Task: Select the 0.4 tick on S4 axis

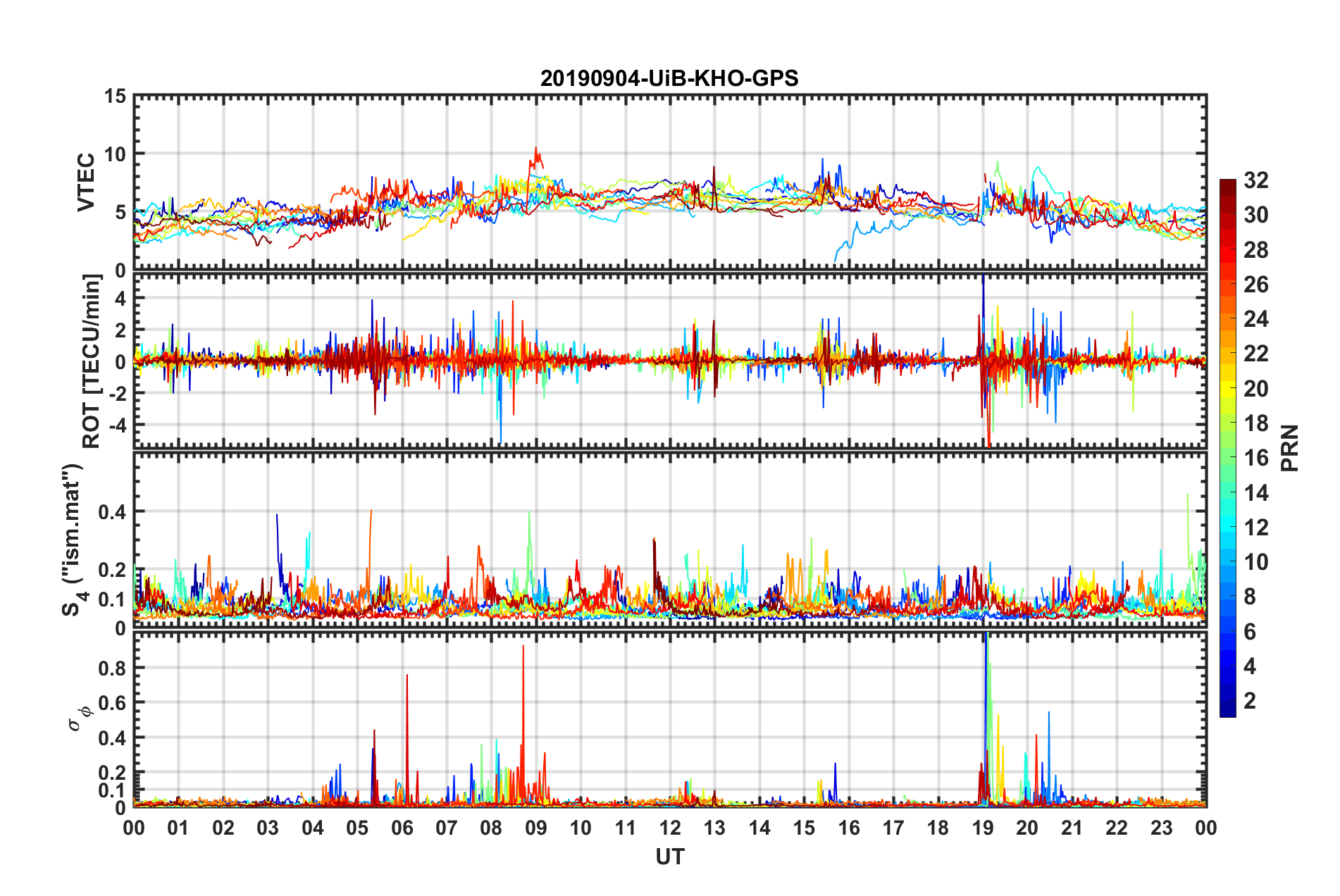Action: tap(111, 512)
